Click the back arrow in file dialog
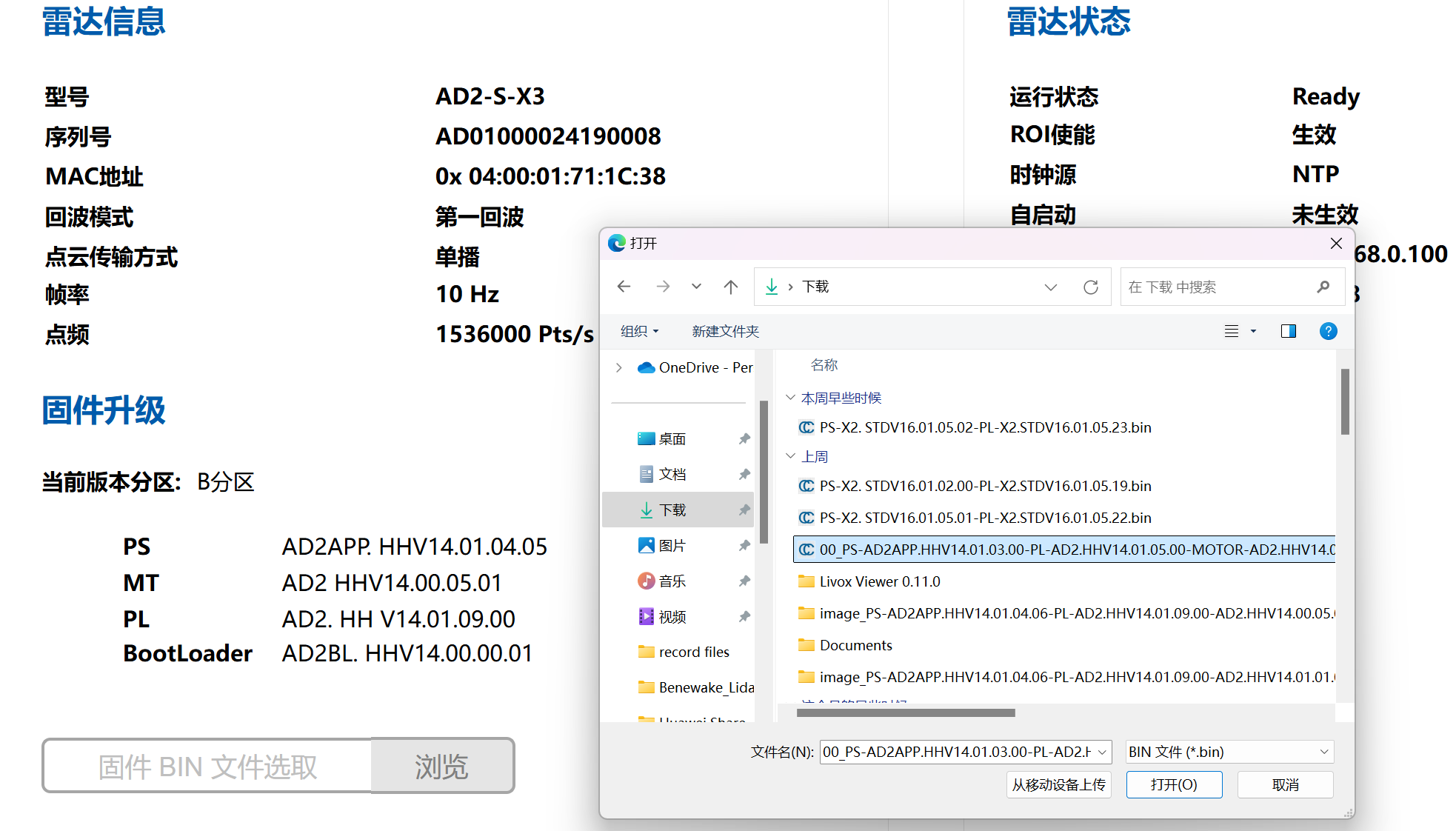This screenshot has height=831, width=1456. click(624, 287)
